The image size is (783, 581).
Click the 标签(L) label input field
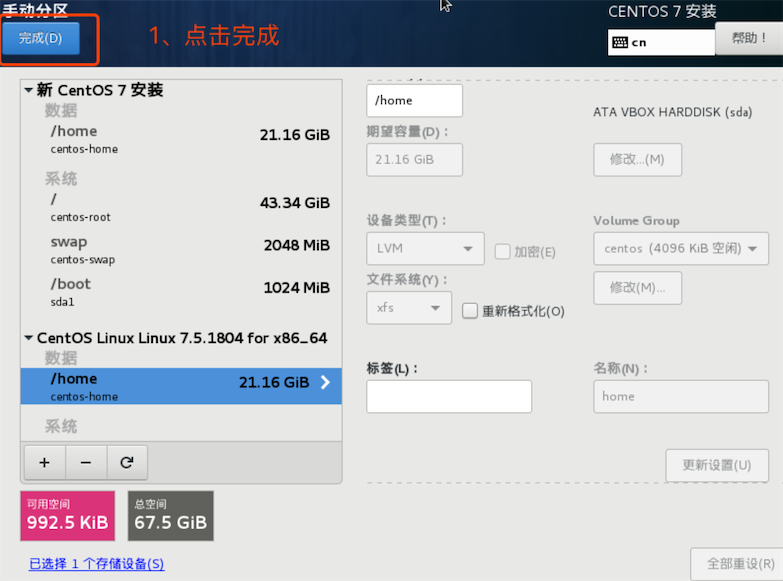click(449, 397)
